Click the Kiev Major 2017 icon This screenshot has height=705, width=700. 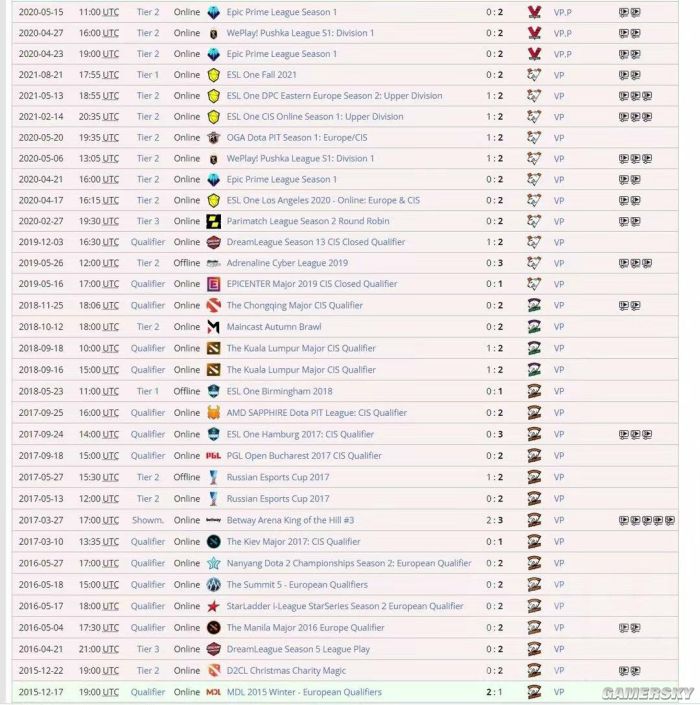pos(214,542)
